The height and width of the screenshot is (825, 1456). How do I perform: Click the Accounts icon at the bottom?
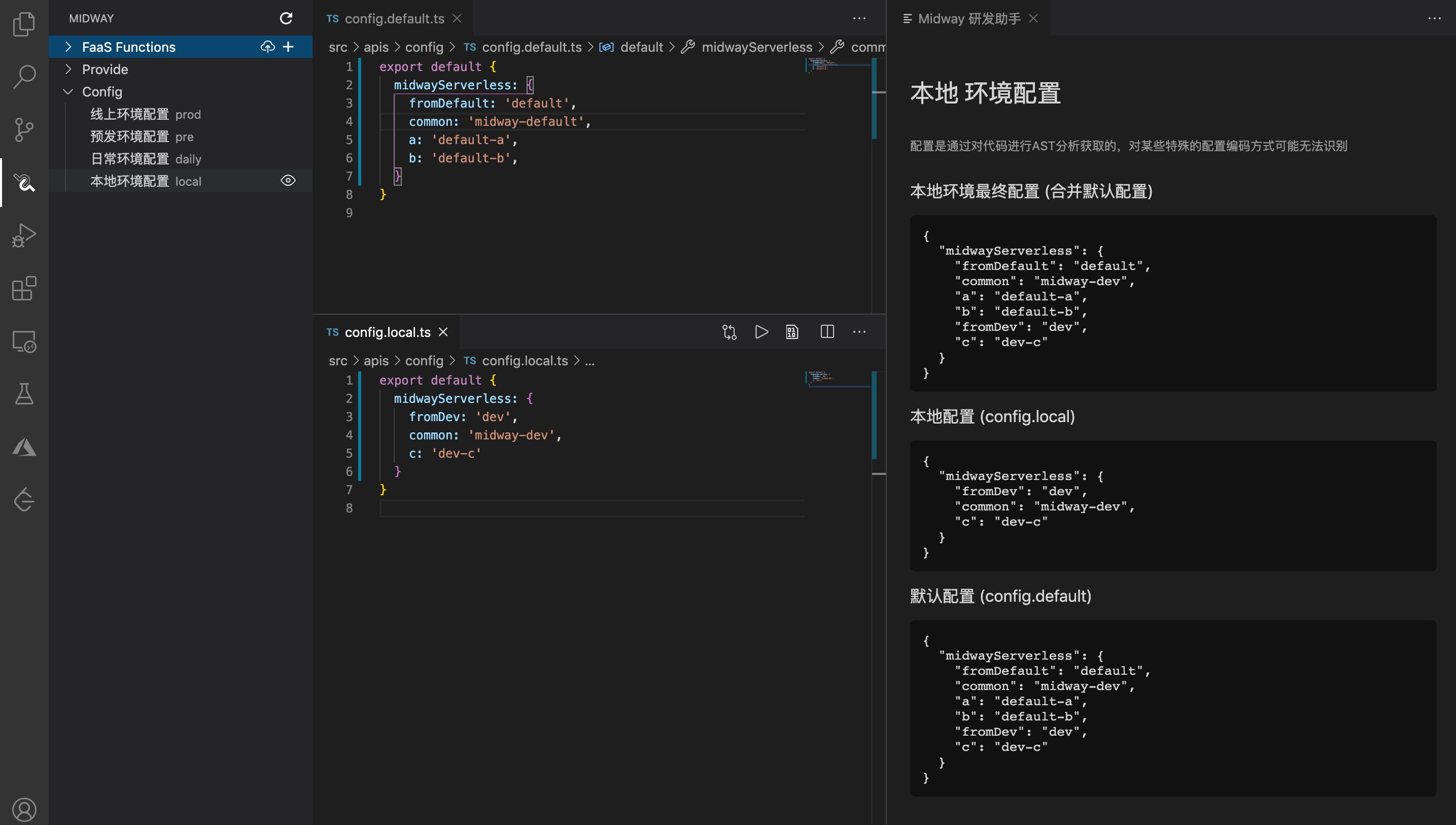24,809
